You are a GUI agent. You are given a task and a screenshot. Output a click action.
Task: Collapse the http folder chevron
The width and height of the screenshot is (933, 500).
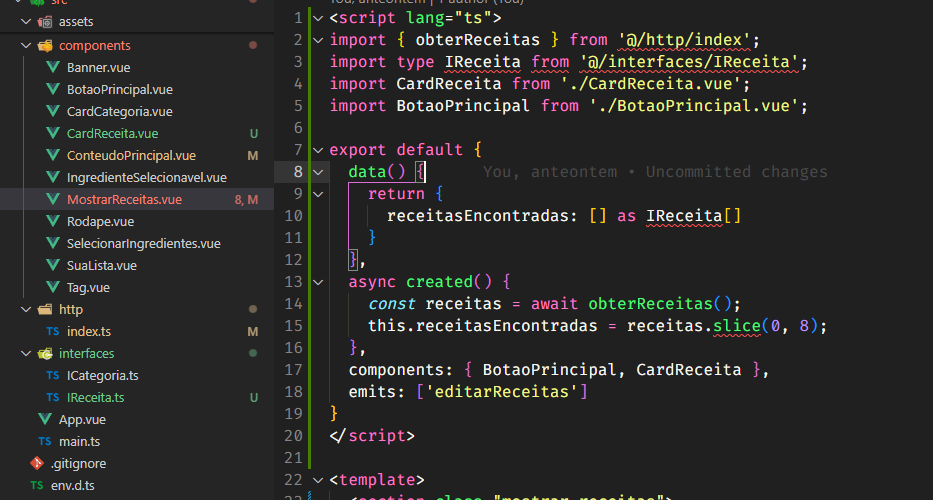click(x=26, y=310)
